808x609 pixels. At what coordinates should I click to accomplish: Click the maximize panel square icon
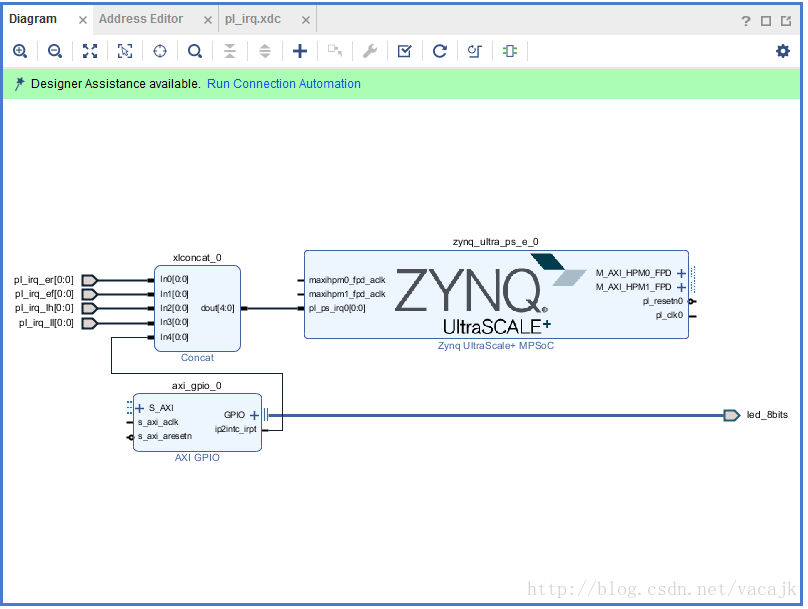coord(766,21)
